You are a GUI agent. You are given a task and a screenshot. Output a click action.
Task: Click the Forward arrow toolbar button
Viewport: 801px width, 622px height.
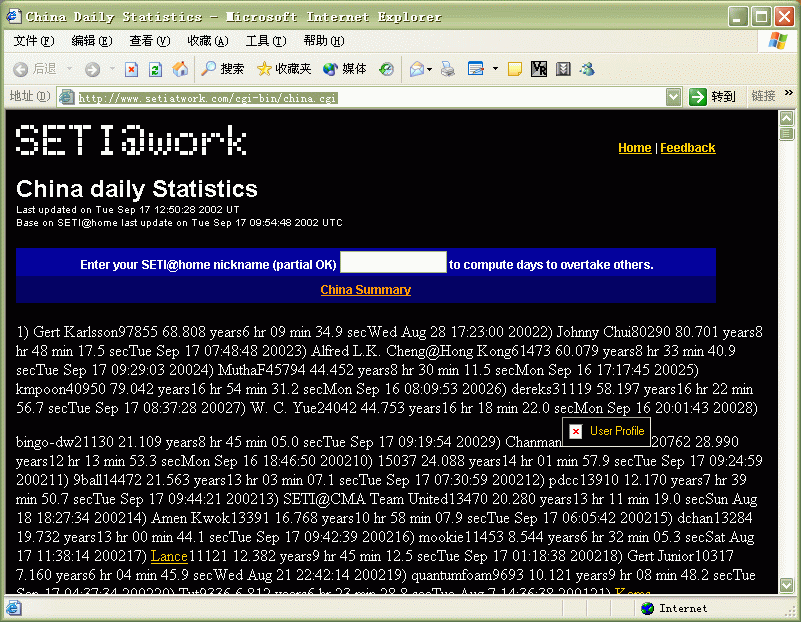[x=92, y=69]
